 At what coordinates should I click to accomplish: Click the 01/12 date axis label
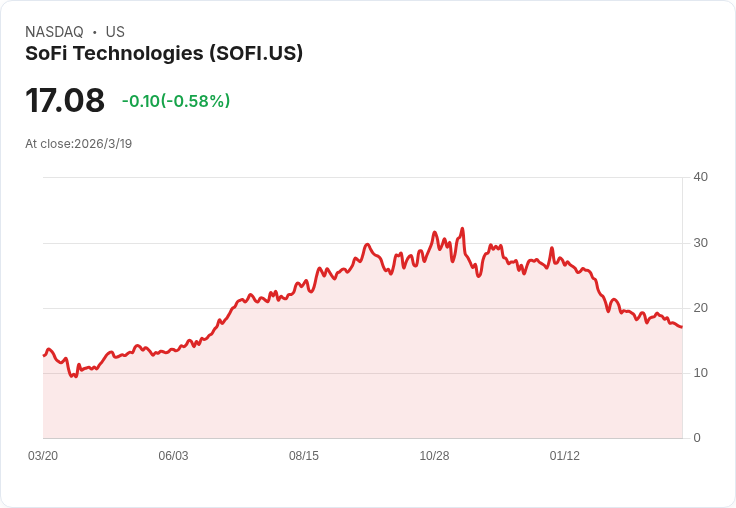565,456
